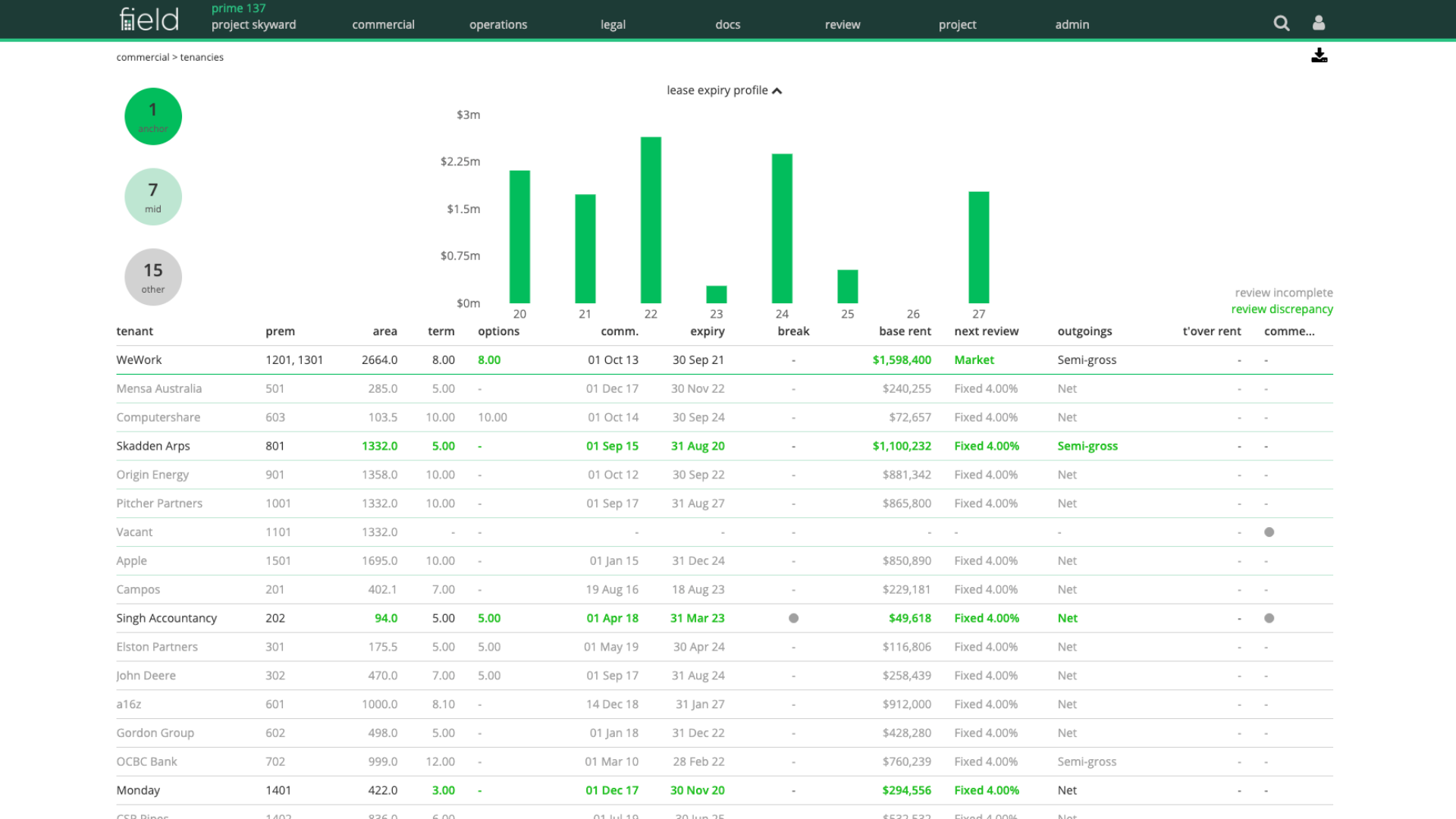
Task: Select Singh Accountancy tenant name
Action: [166, 619]
